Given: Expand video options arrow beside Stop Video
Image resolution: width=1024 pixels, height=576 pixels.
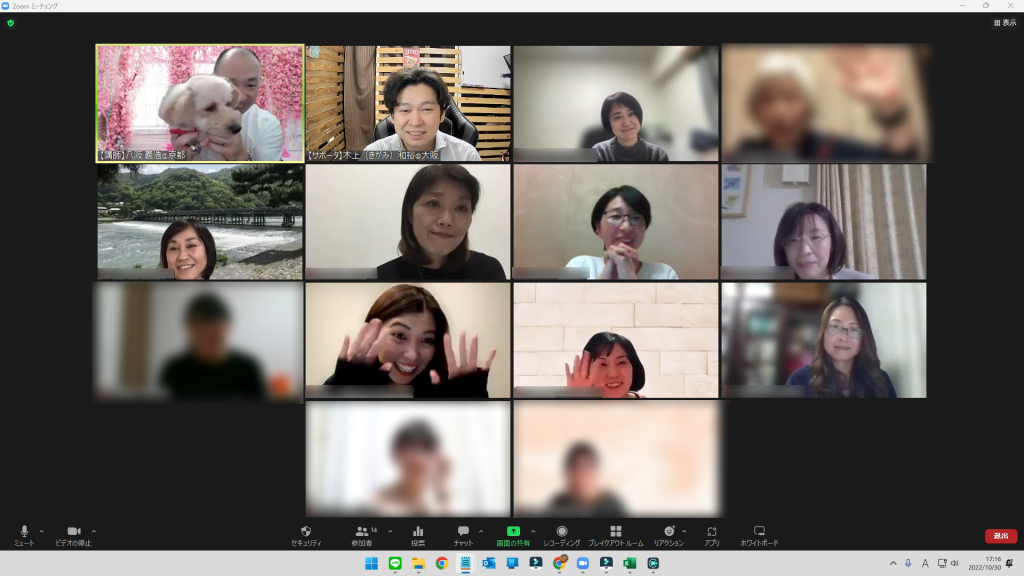Looking at the screenshot, I should click(x=94, y=531).
